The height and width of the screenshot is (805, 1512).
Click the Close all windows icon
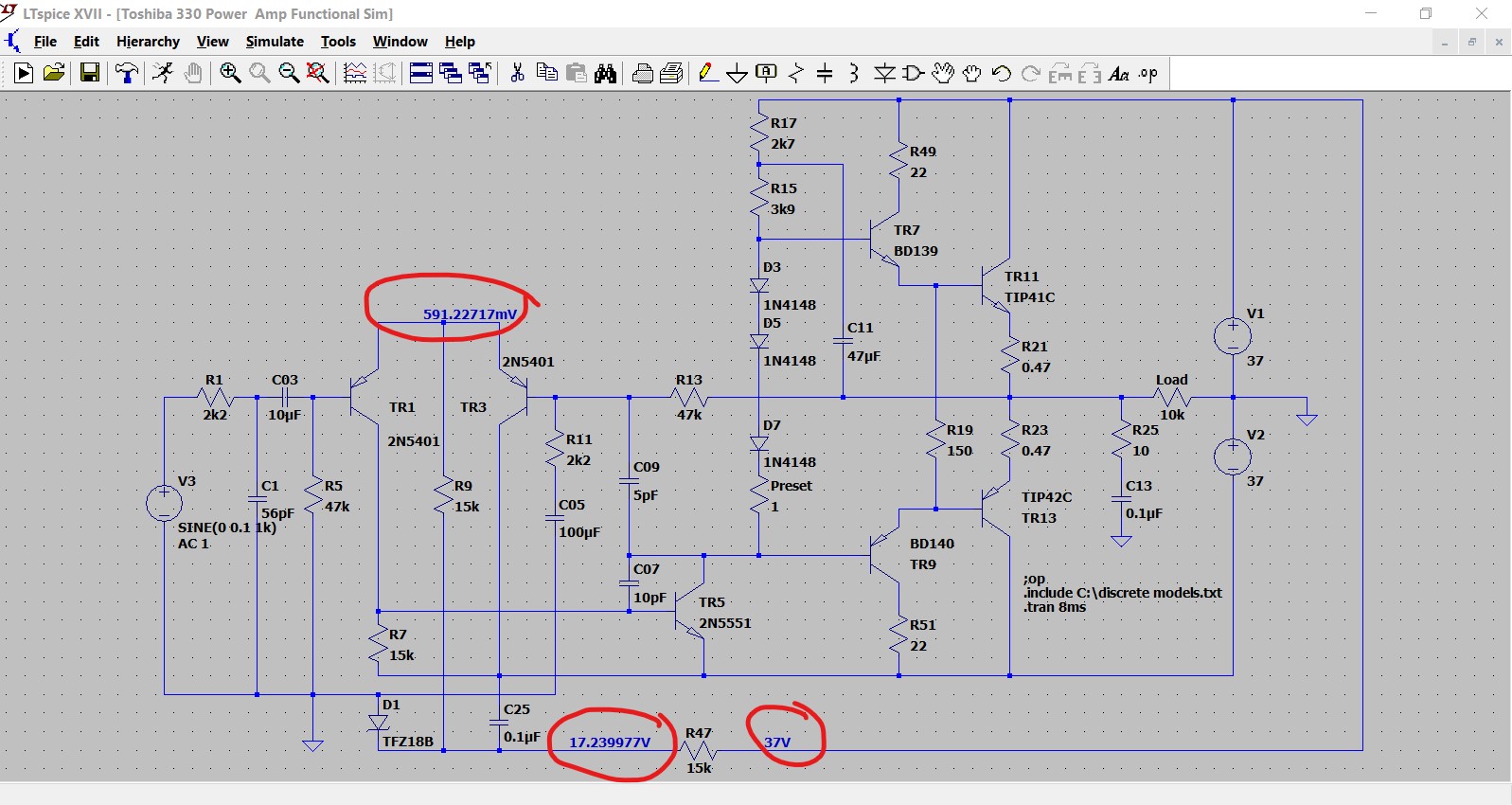click(480, 73)
